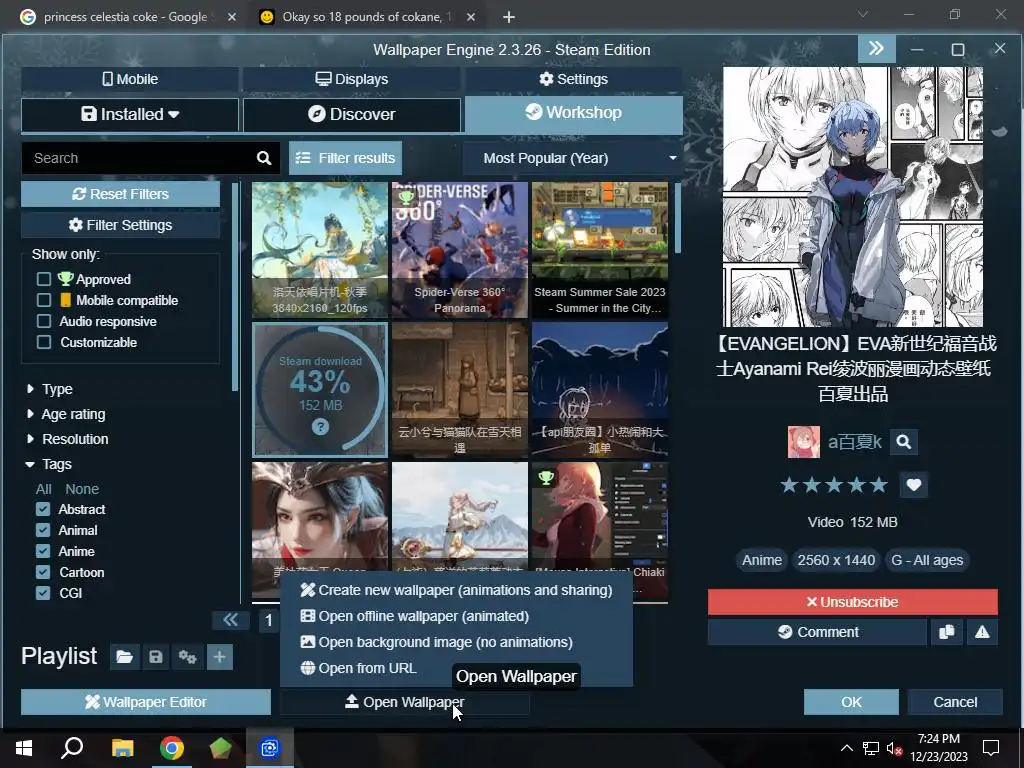Confirm with the OK button

851,702
